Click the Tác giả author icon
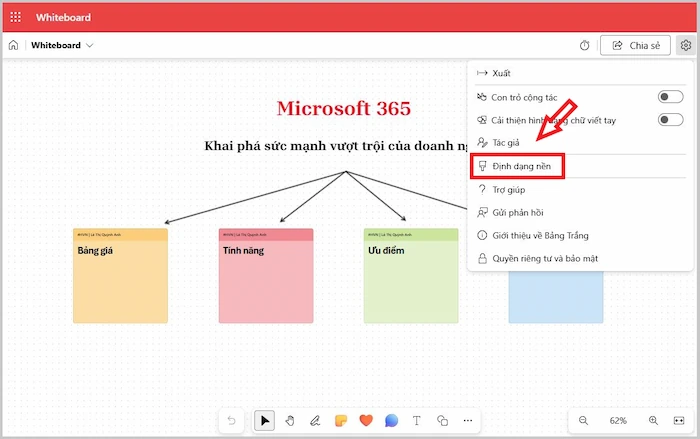The height and width of the screenshot is (439, 700). click(x=482, y=142)
